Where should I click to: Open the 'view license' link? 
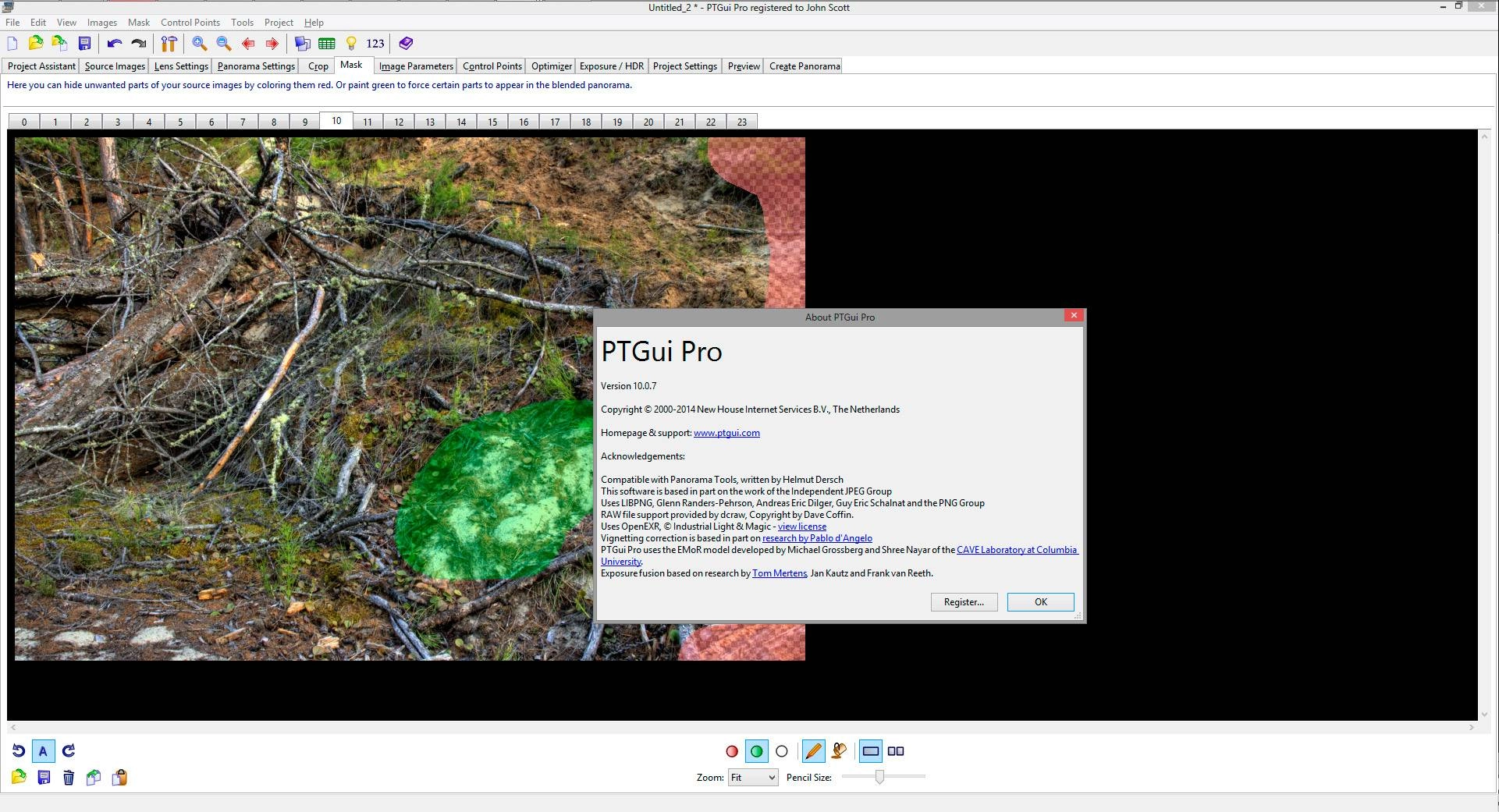(802, 527)
